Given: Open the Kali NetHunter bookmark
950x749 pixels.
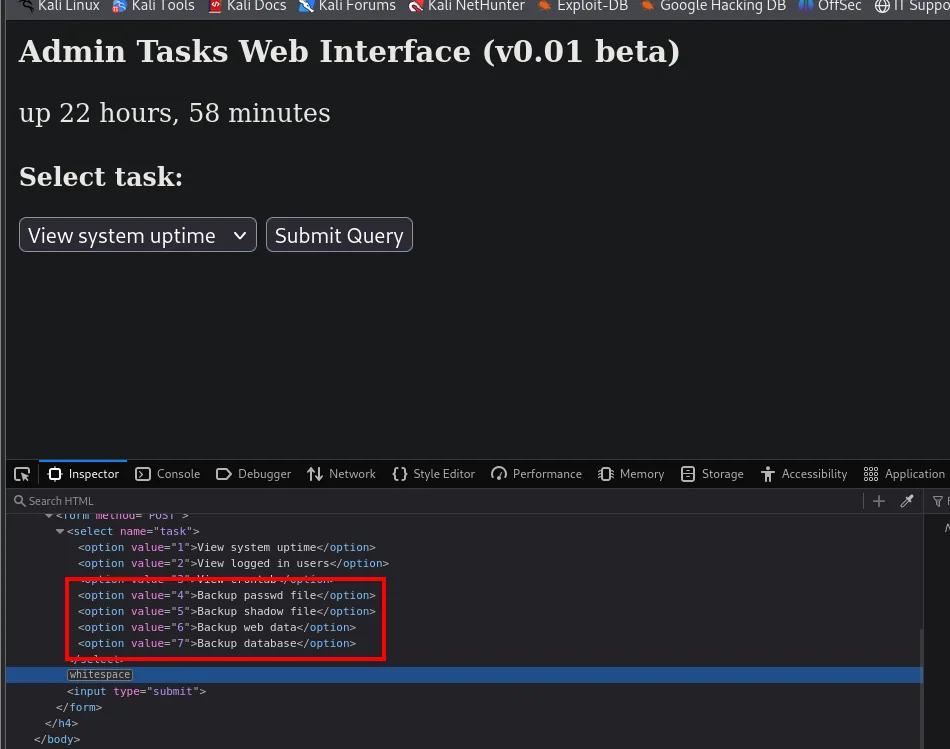Looking at the screenshot, I should tap(467, 6).
